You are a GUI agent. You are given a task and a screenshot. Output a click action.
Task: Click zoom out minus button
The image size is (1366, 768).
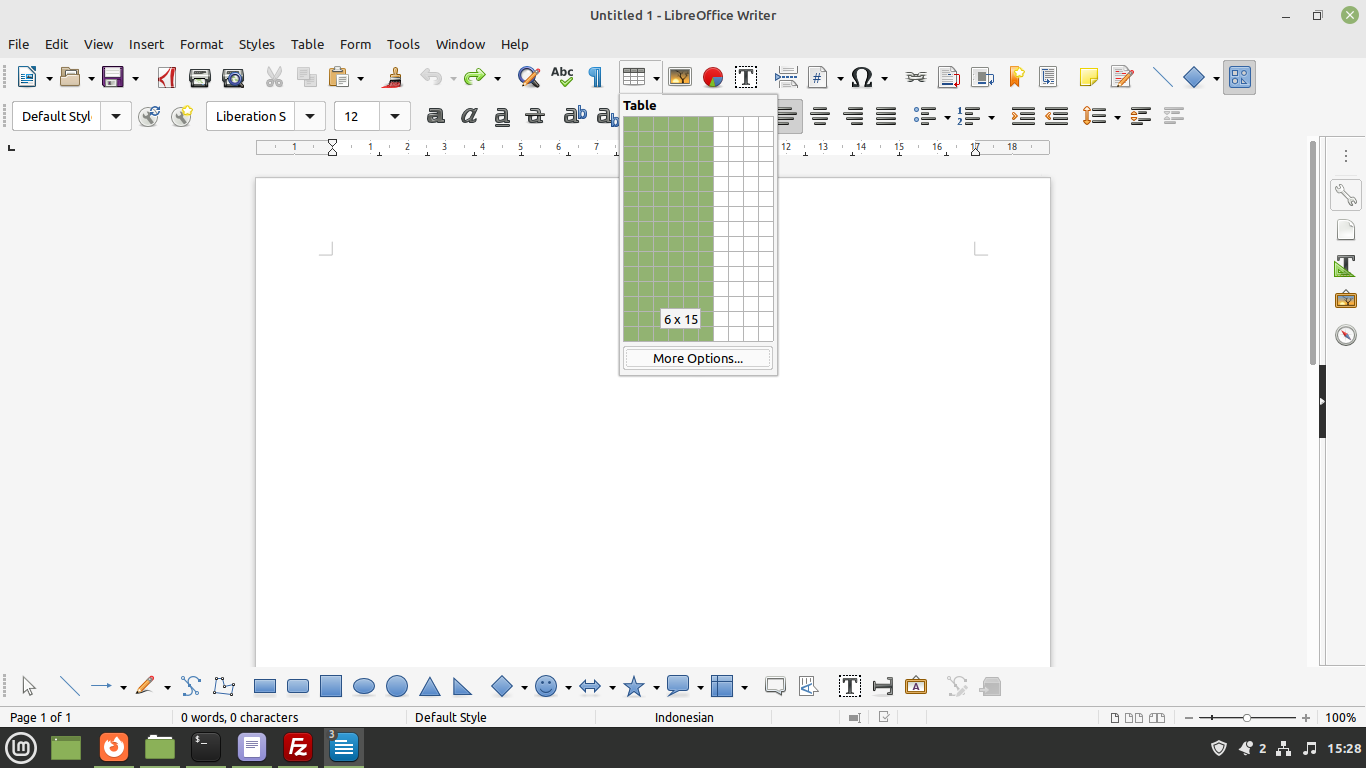[x=1187, y=718]
